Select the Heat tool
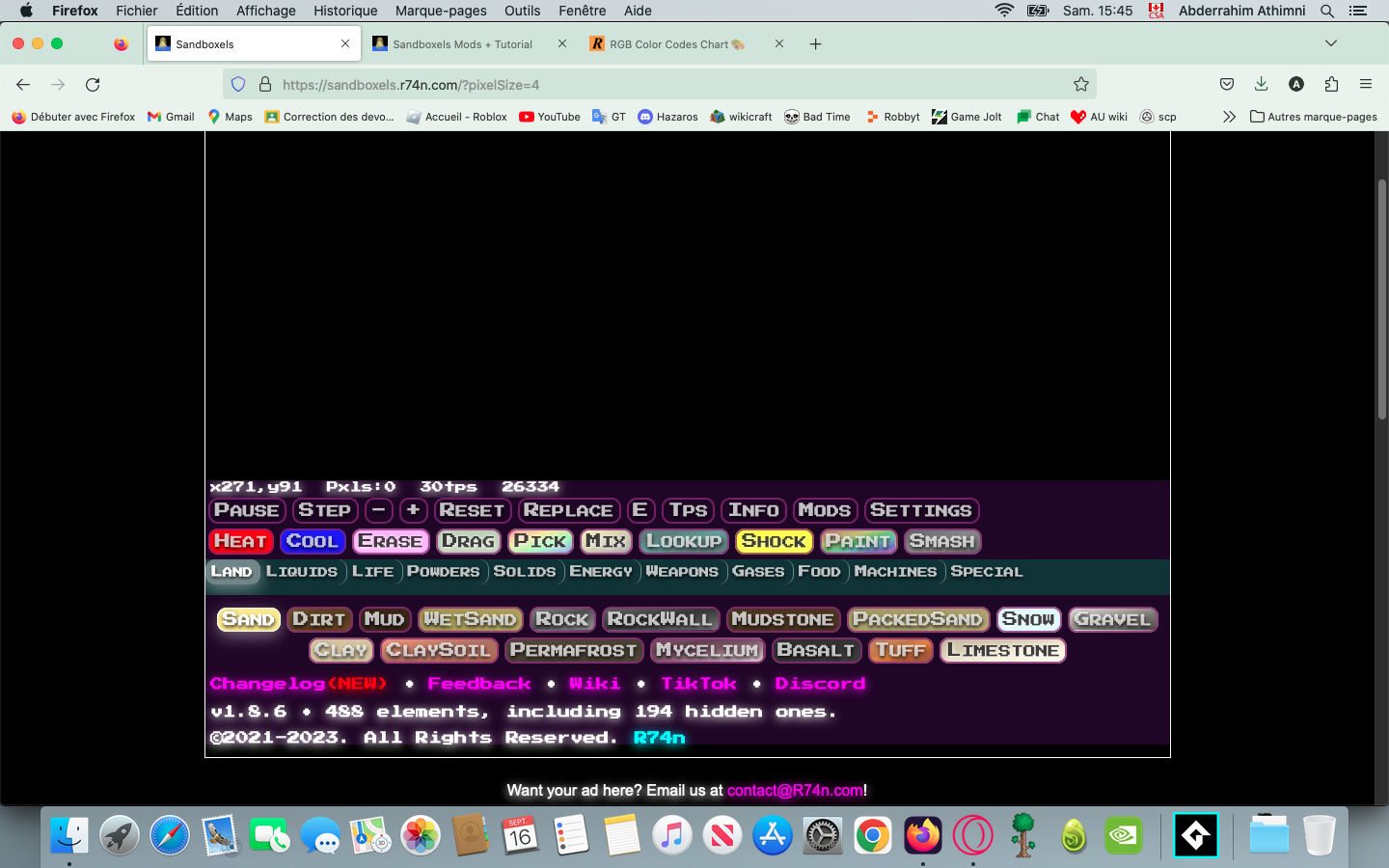 tap(241, 541)
